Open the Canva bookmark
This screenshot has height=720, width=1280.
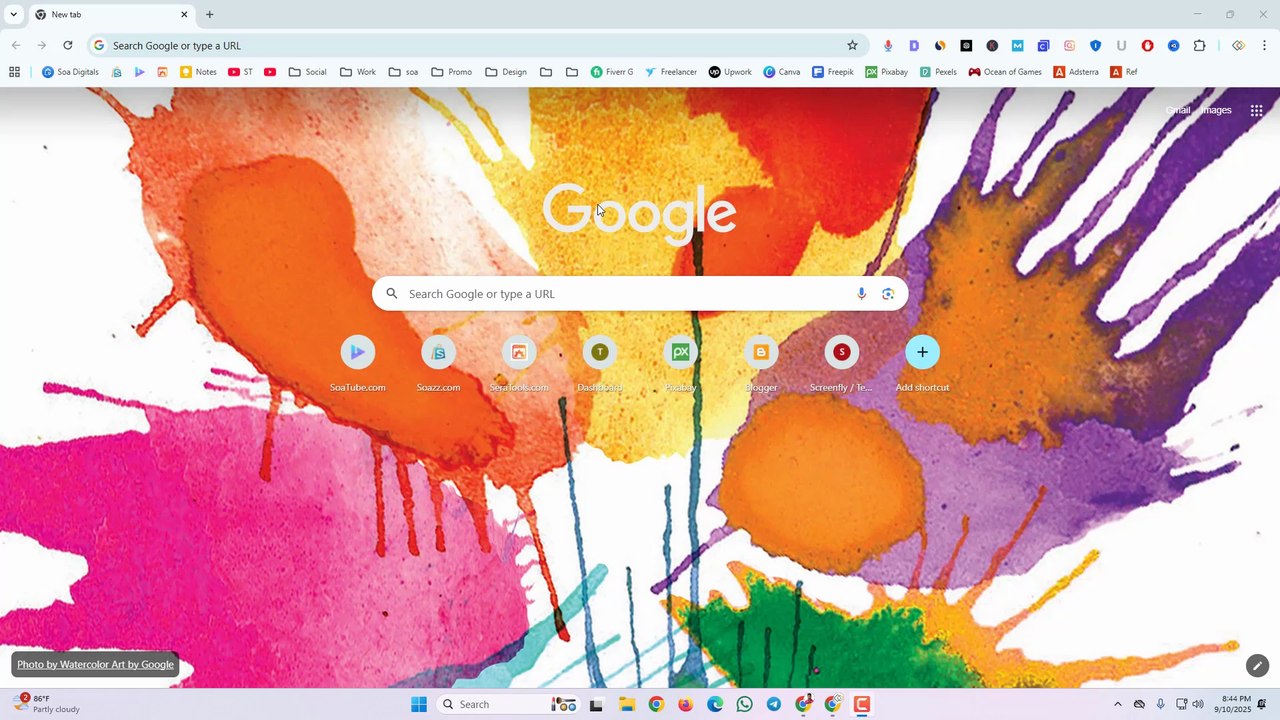[x=782, y=72]
